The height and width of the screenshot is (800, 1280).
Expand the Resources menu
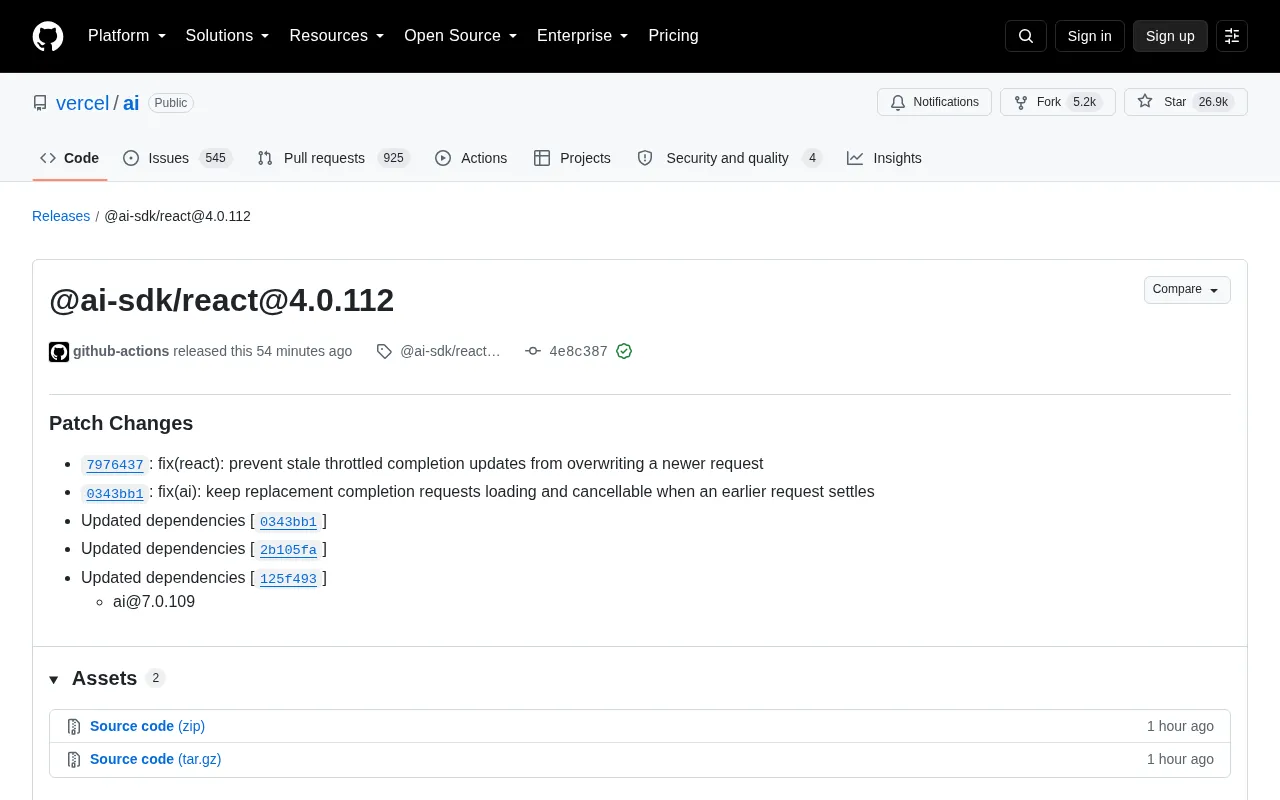337,36
